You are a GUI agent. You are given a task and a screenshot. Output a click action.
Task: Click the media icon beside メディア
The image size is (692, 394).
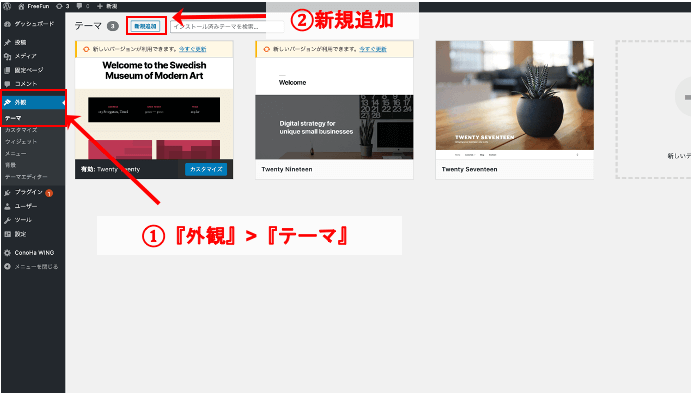7,56
